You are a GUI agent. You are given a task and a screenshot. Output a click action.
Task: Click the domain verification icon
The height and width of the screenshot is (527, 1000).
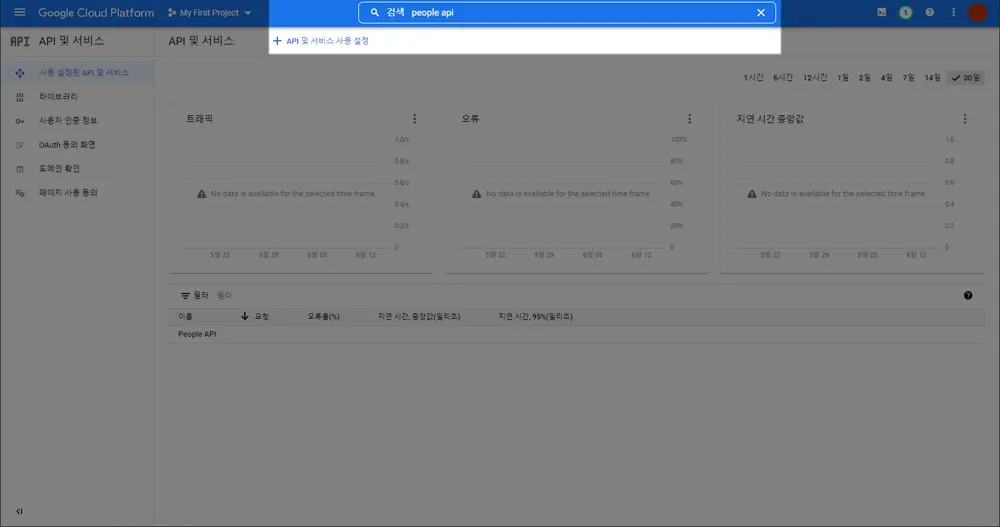[20, 169]
